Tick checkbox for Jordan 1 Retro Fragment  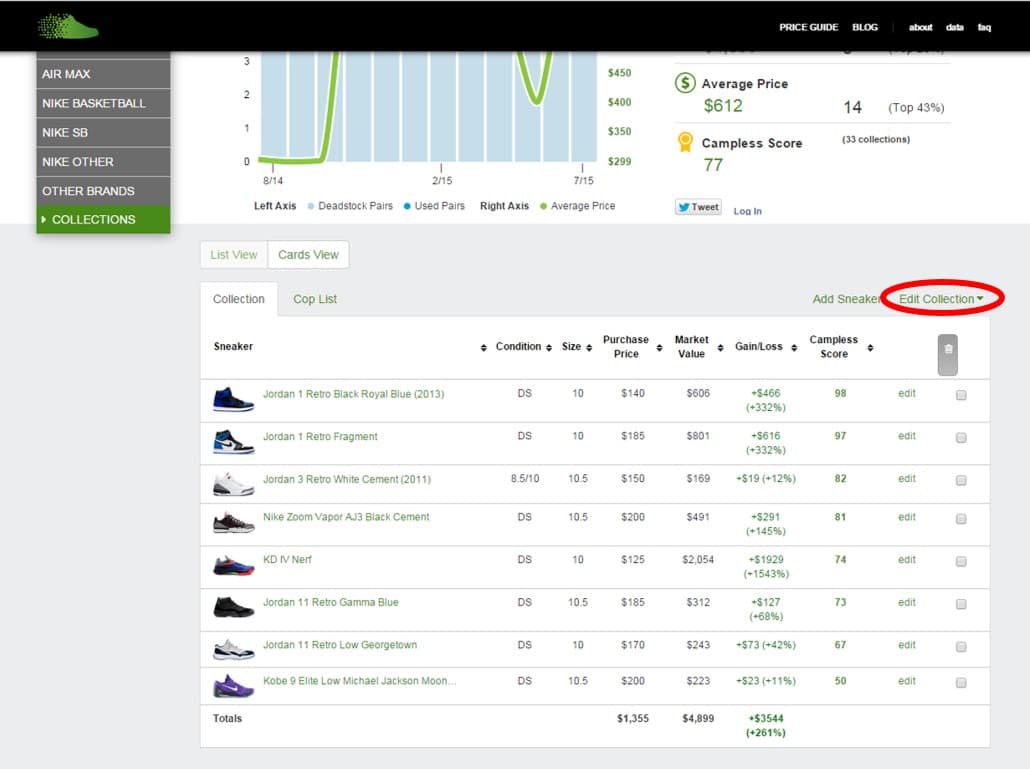(x=961, y=437)
